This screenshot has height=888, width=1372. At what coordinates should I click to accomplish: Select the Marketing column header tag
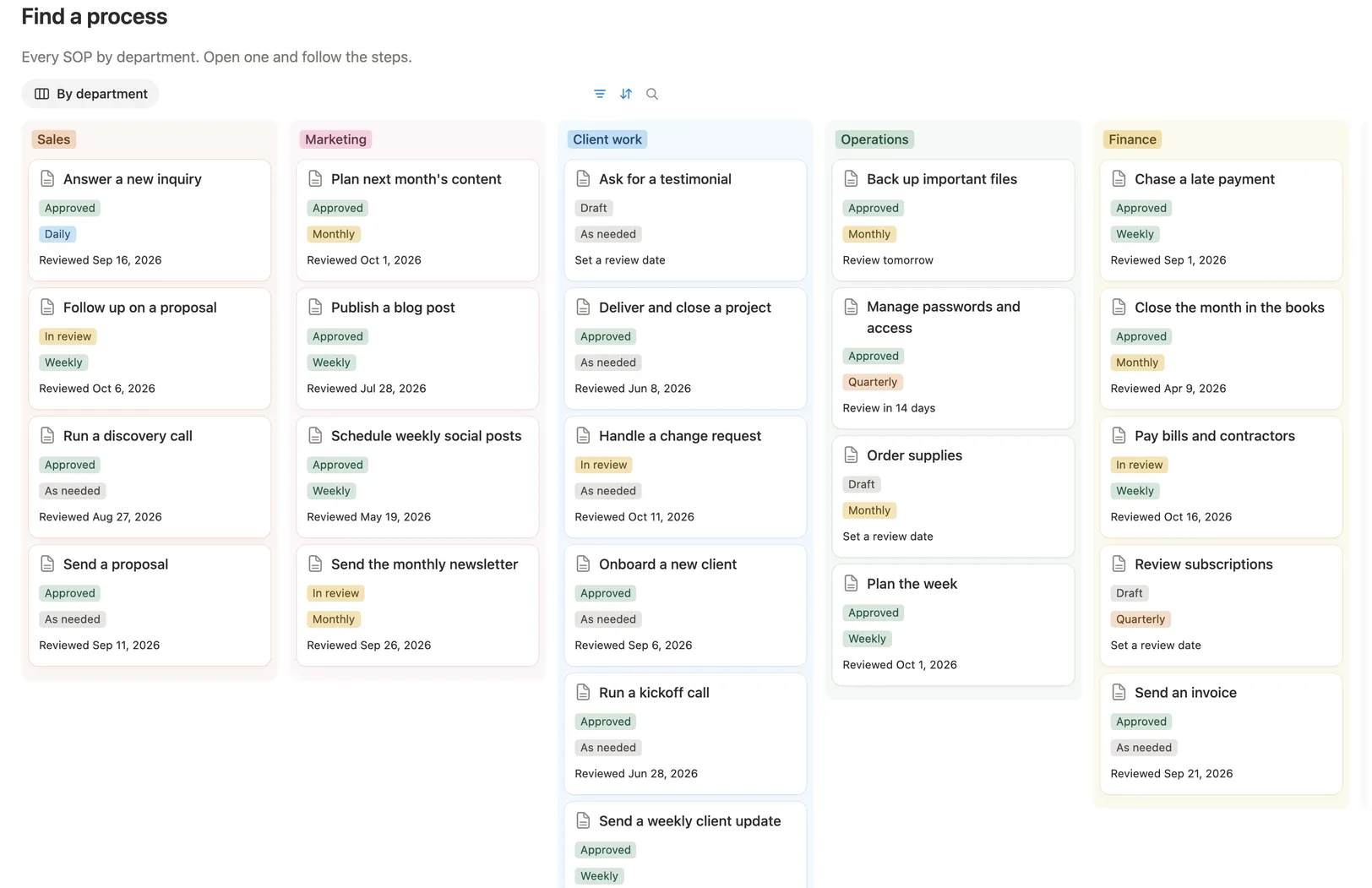pyautogui.click(x=335, y=139)
